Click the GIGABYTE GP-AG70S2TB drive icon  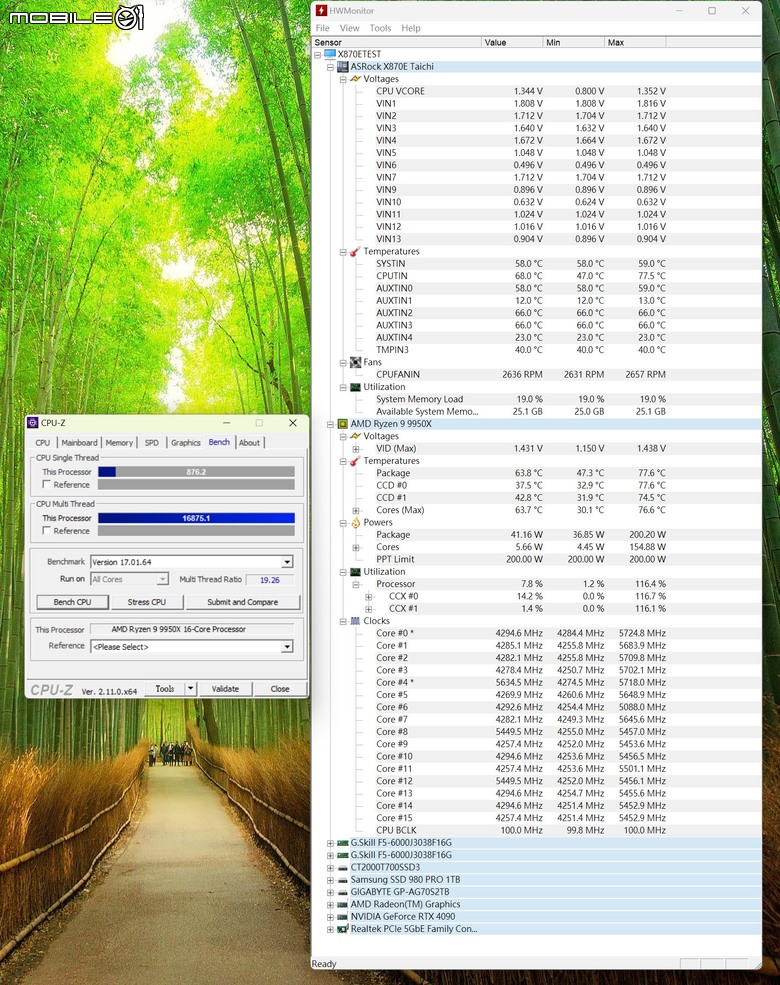(x=343, y=892)
